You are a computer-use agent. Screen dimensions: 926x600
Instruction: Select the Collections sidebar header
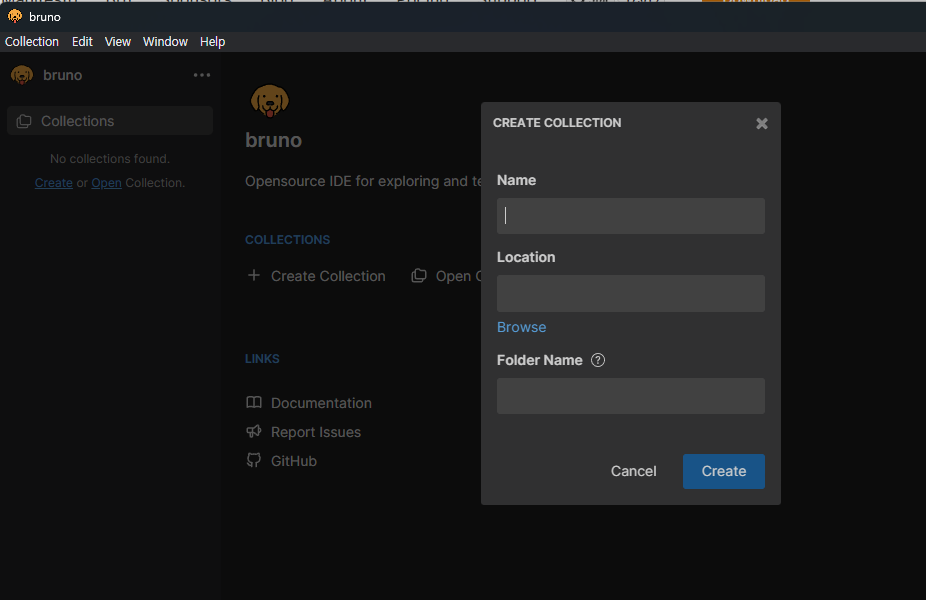click(x=110, y=120)
